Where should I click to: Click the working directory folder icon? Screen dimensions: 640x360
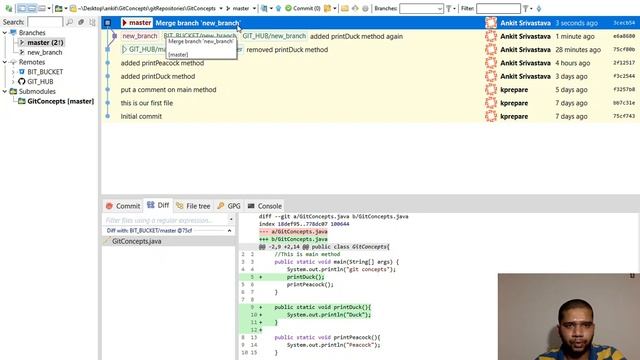point(73,9)
